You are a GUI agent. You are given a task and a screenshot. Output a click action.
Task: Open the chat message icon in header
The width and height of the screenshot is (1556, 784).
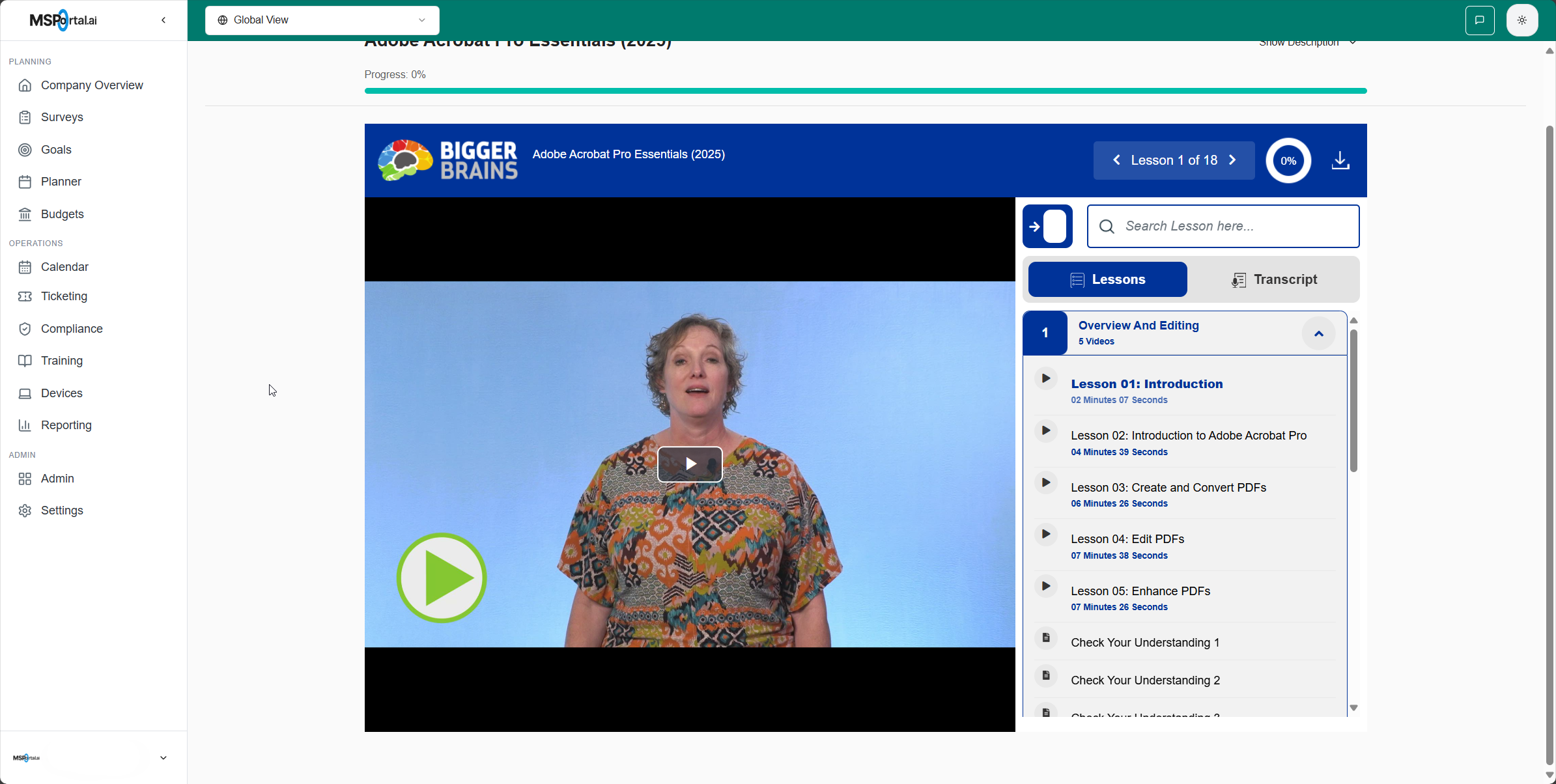[x=1480, y=20]
